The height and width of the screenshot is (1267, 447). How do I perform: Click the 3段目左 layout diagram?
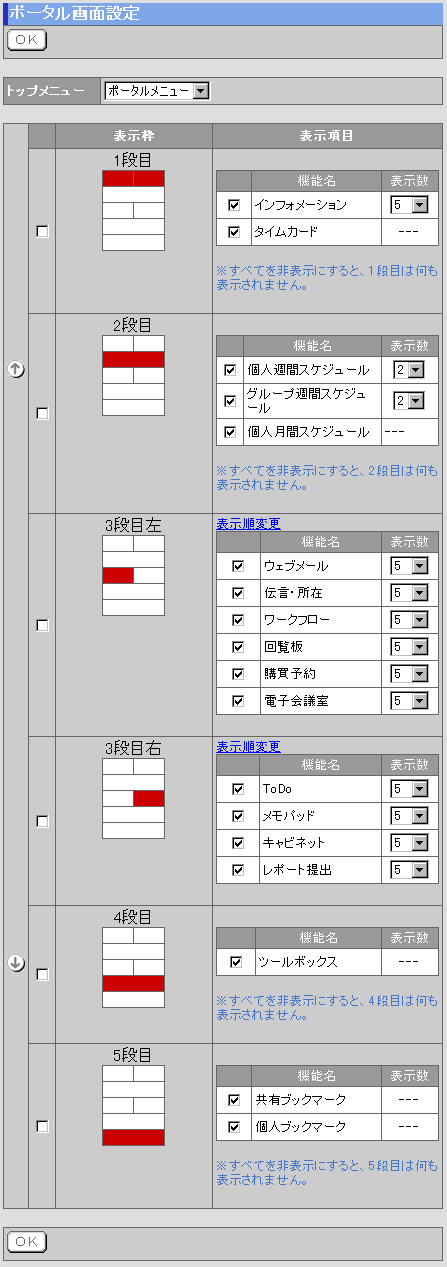pyautogui.click(x=133, y=575)
